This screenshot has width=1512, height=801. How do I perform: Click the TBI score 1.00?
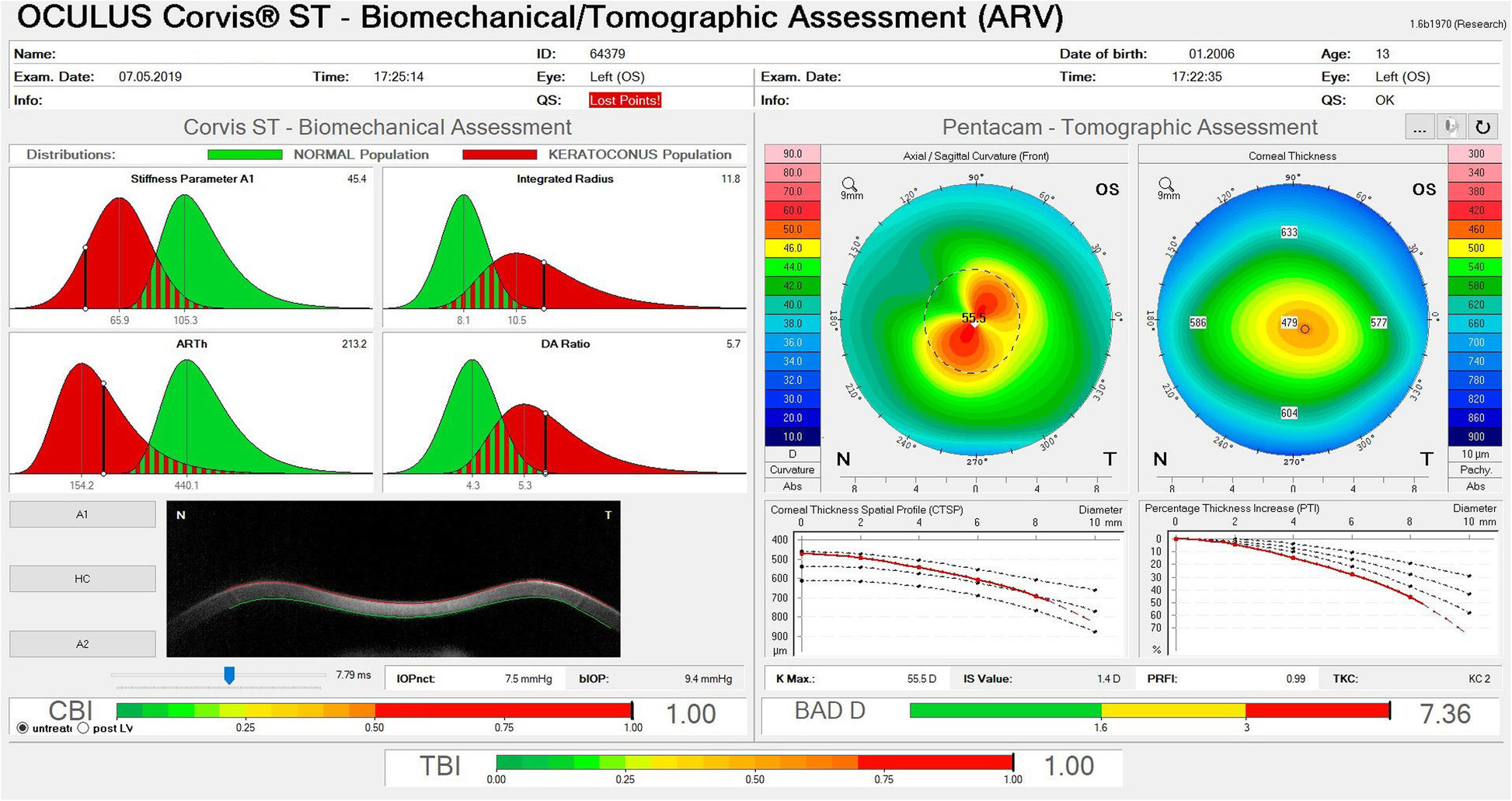(x=1069, y=766)
